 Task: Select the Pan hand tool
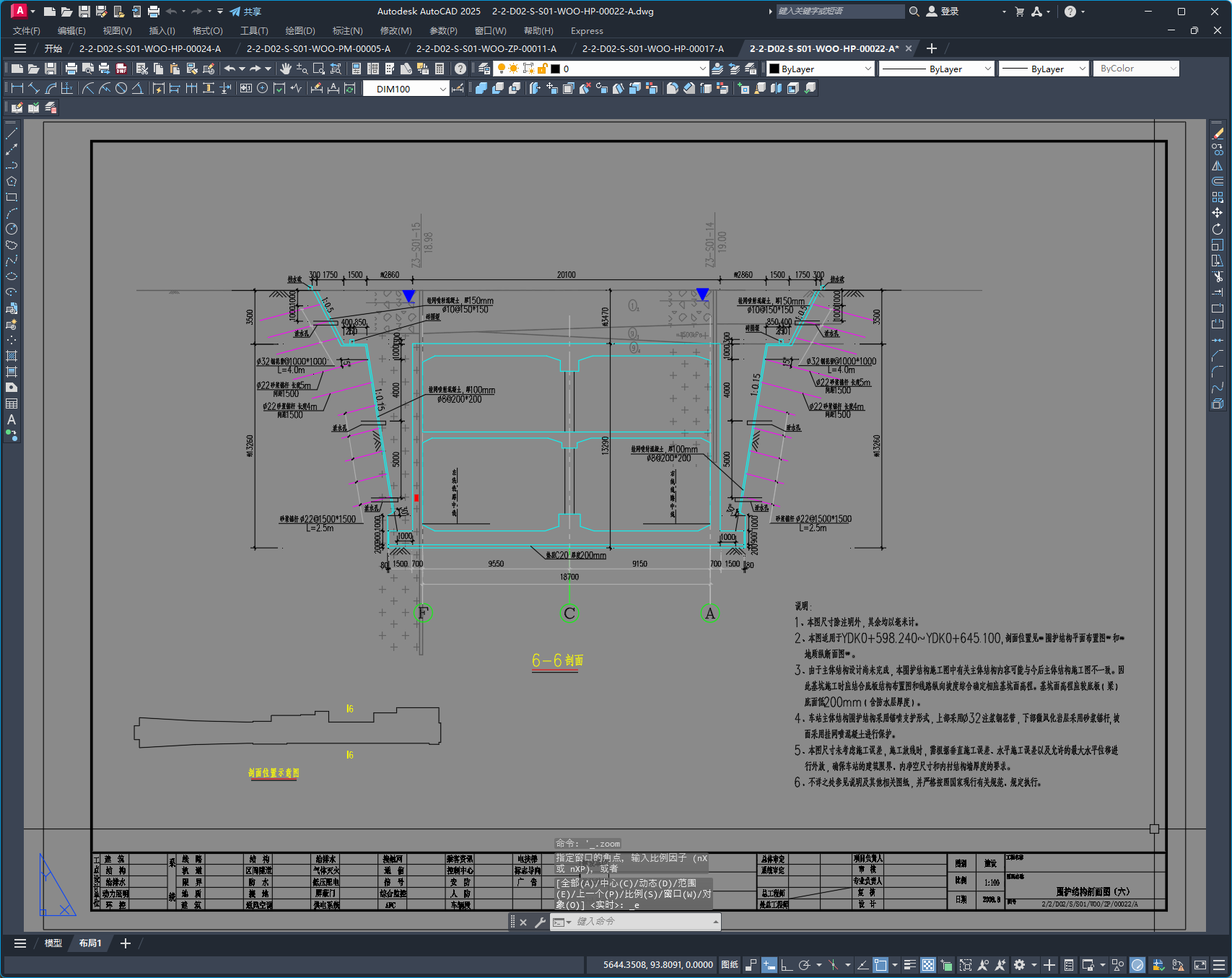[286, 69]
